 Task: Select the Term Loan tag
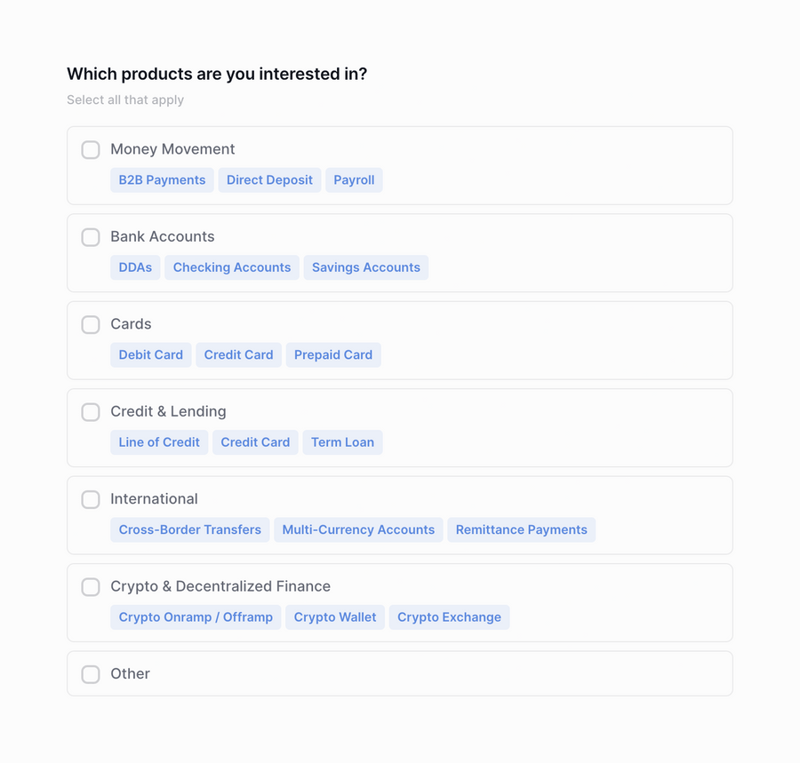[x=342, y=442]
